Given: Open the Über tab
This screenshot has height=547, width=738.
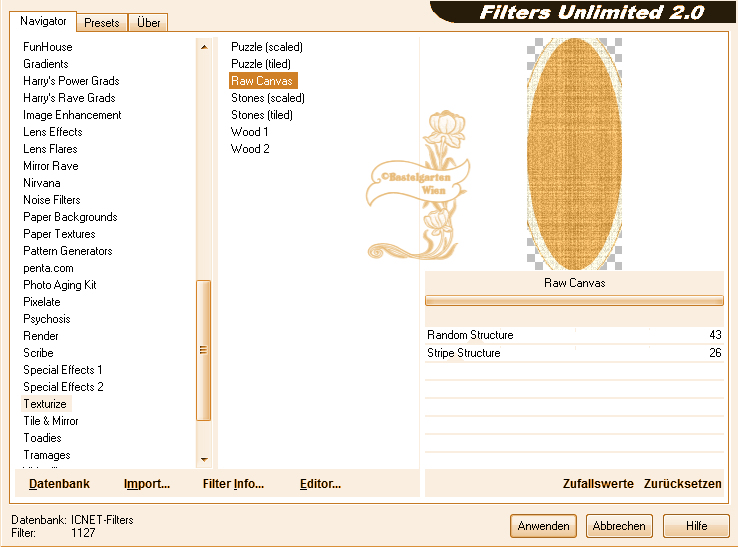Looking at the screenshot, I should click(x=148, y=23).
